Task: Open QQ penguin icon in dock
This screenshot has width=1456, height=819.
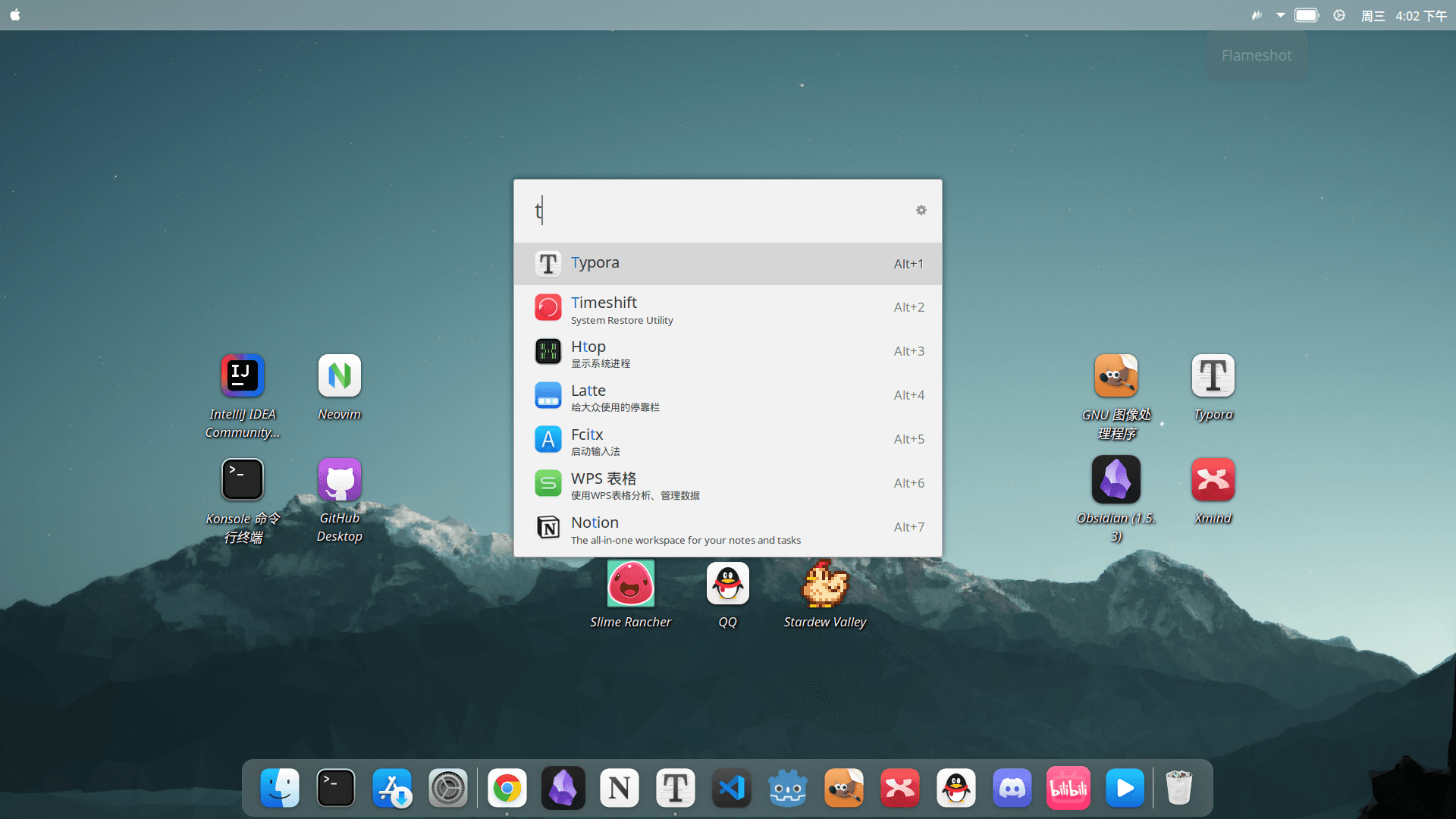Action: pos(956,789)
